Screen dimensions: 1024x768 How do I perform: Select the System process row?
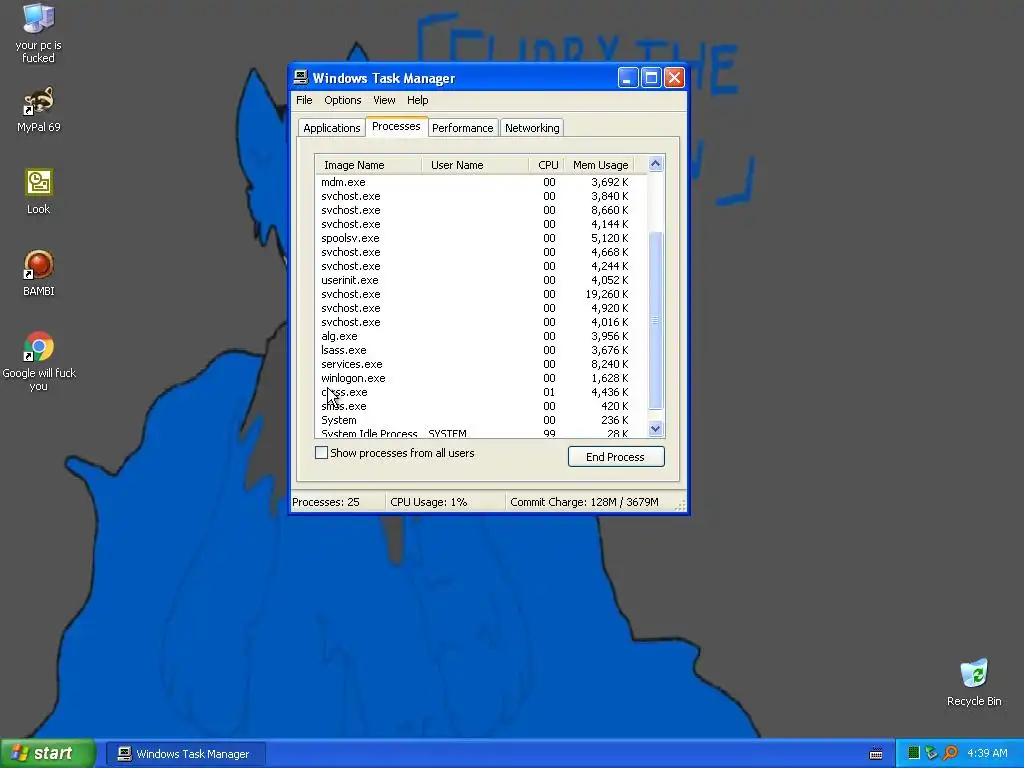481,421
